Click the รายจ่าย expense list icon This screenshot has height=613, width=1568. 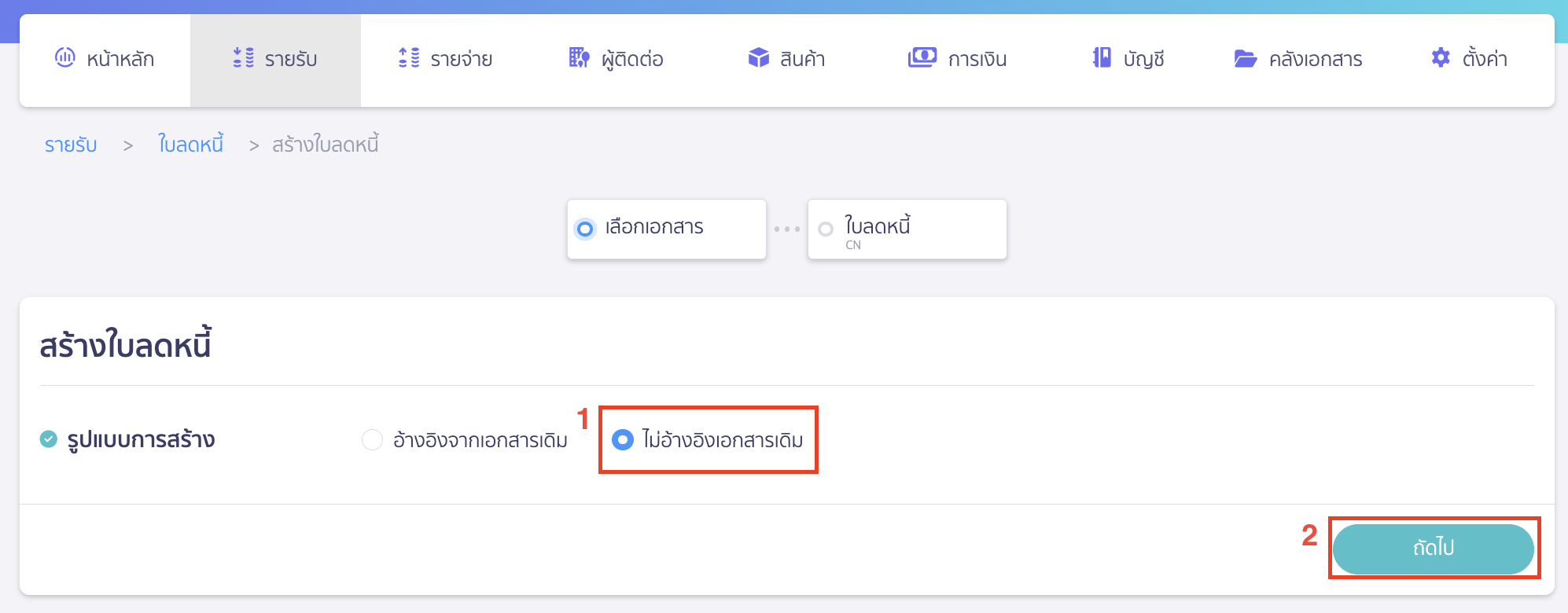407,57
